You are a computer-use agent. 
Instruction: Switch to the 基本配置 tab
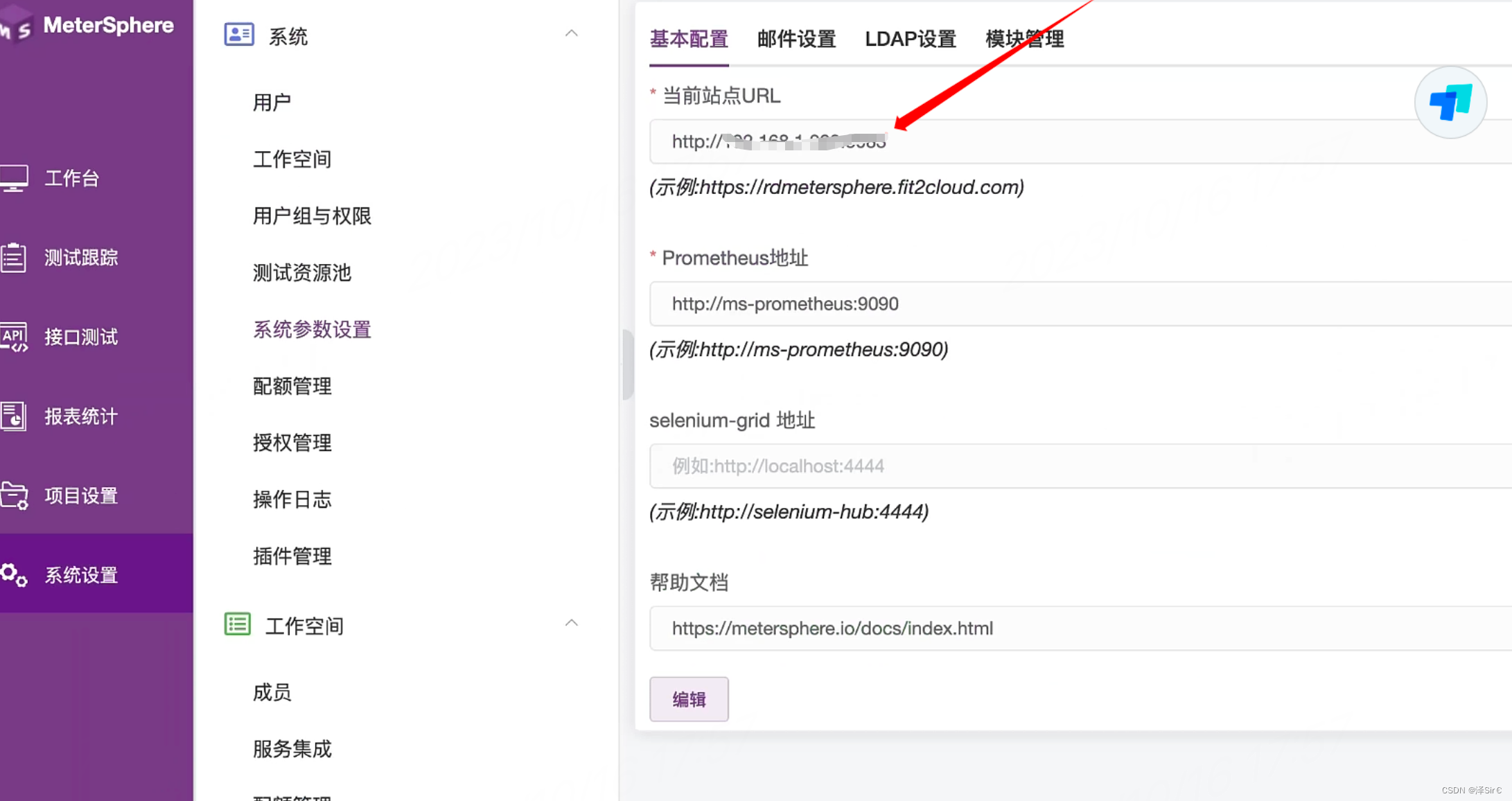tap(689, 39)
